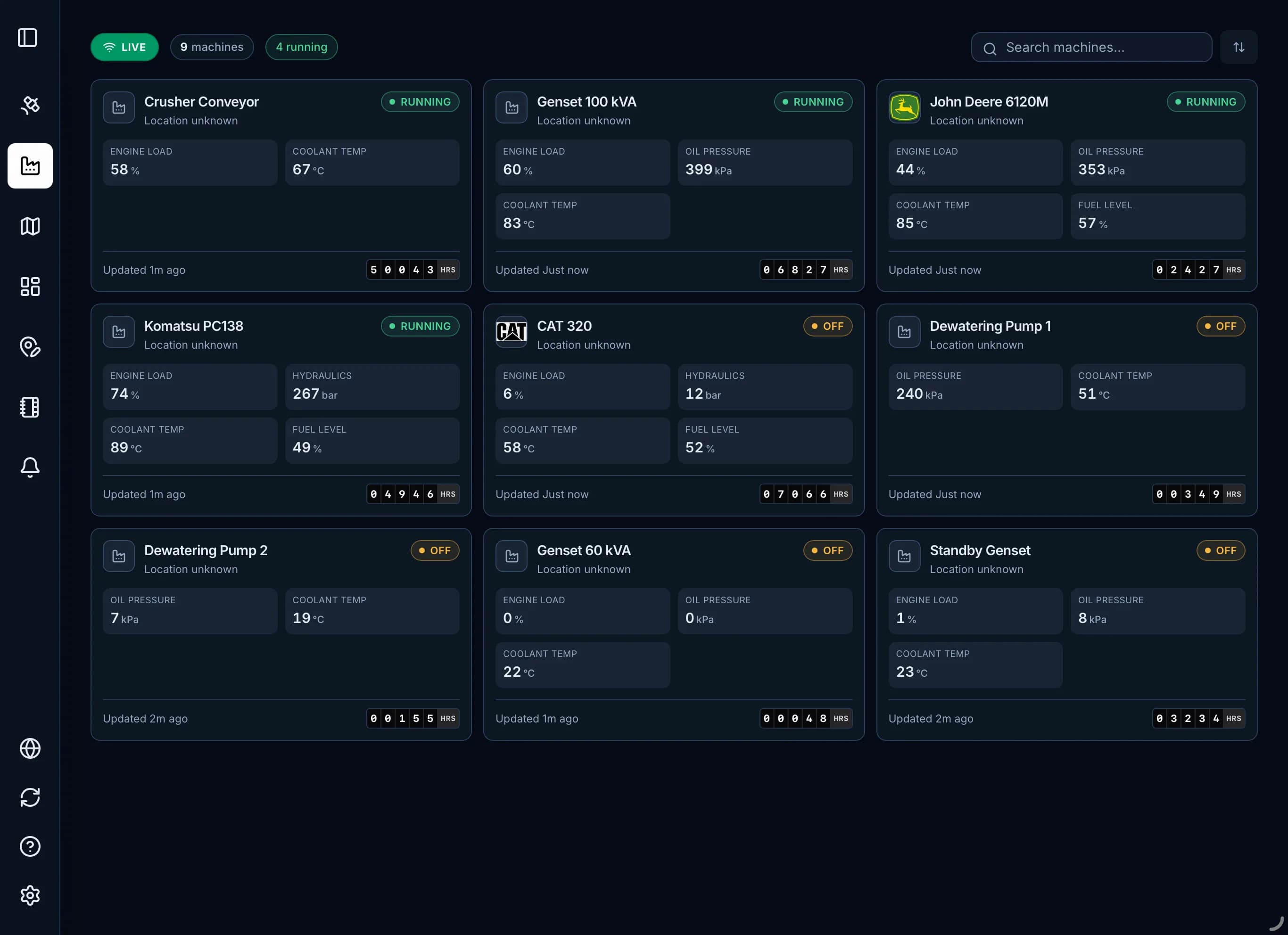
Task: Click the refresh sync icon in sidebar
Action: click(x=30, y=797)
